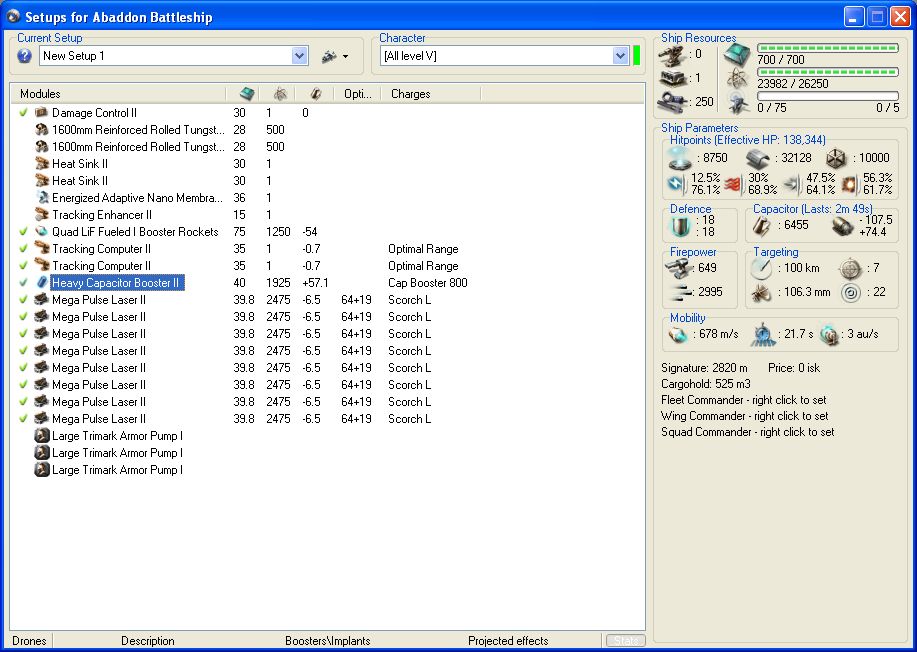
Task: Click the Stats button
Action: 624,641
